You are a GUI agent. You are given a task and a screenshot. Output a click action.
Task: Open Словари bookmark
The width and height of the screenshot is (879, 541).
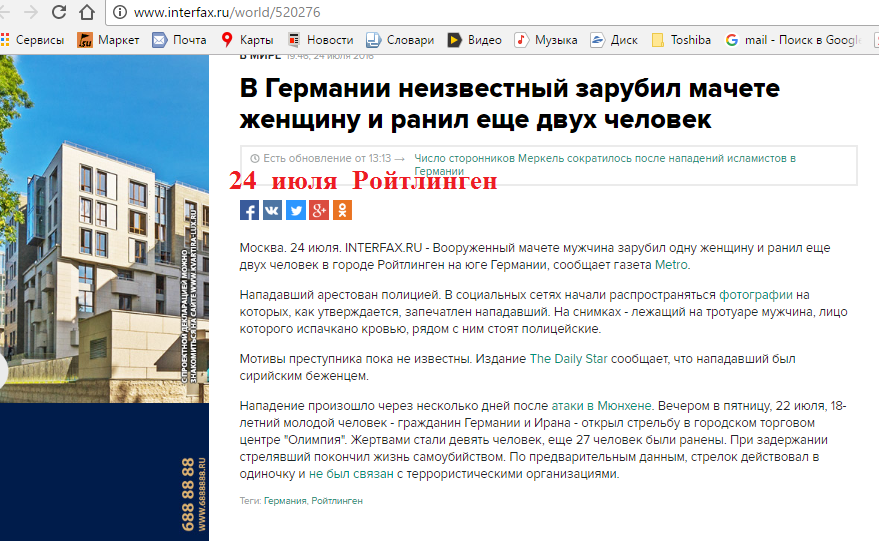(400, 40)
